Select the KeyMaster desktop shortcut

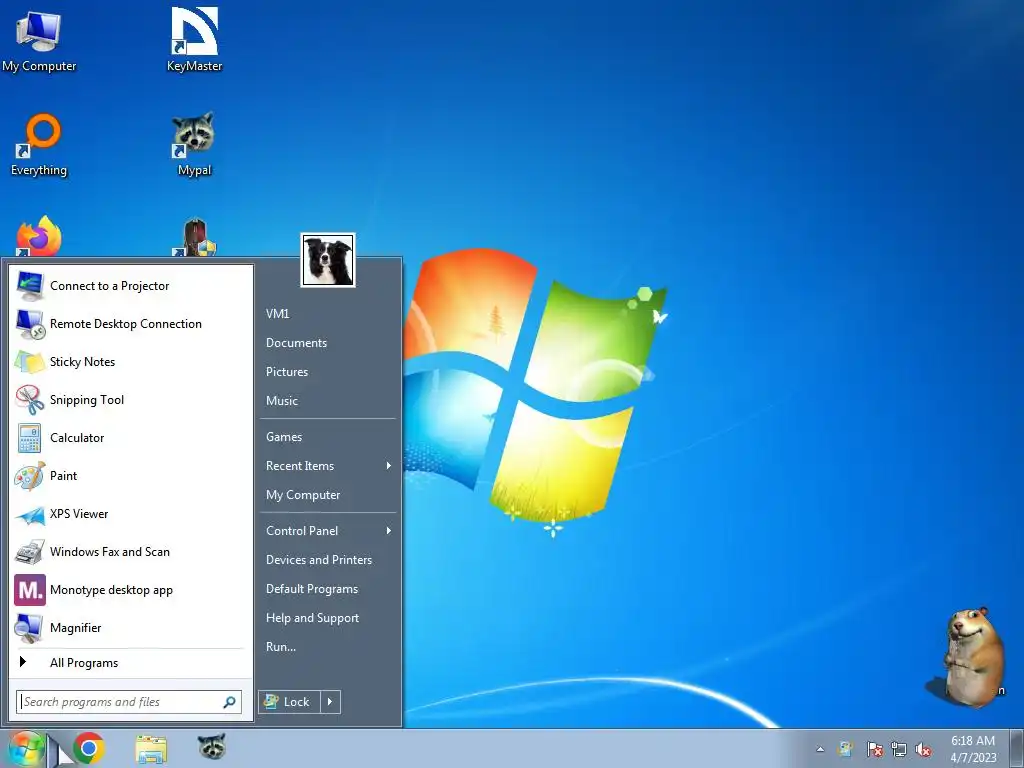[195, 40]
